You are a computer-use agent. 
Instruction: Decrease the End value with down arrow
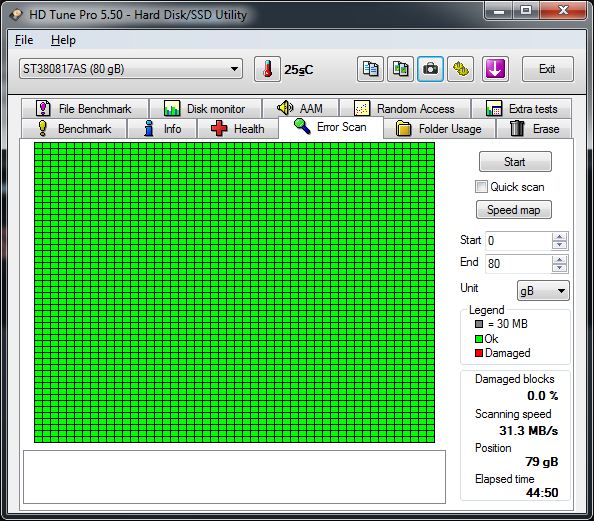(x=559, y=268)
